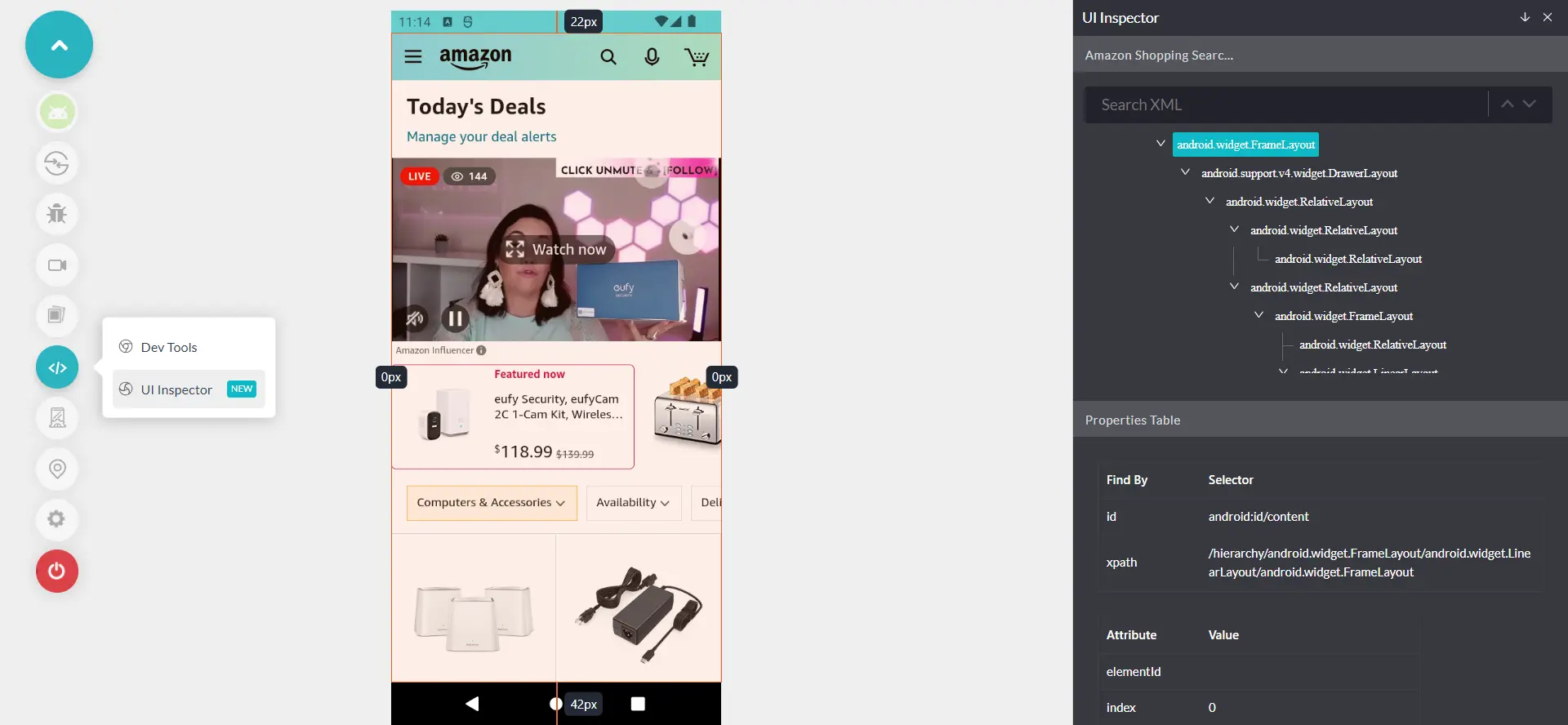Open the eufy Security featured deal card
This screenshot has width=1568, height=725.
(x=513, y=417)
